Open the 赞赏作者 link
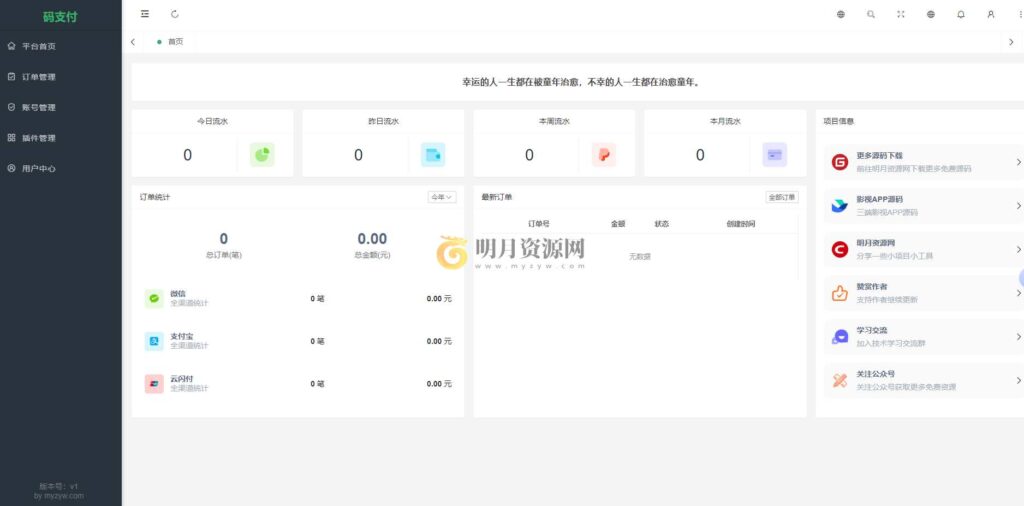The image size is (1024, 506). (872, 287)
